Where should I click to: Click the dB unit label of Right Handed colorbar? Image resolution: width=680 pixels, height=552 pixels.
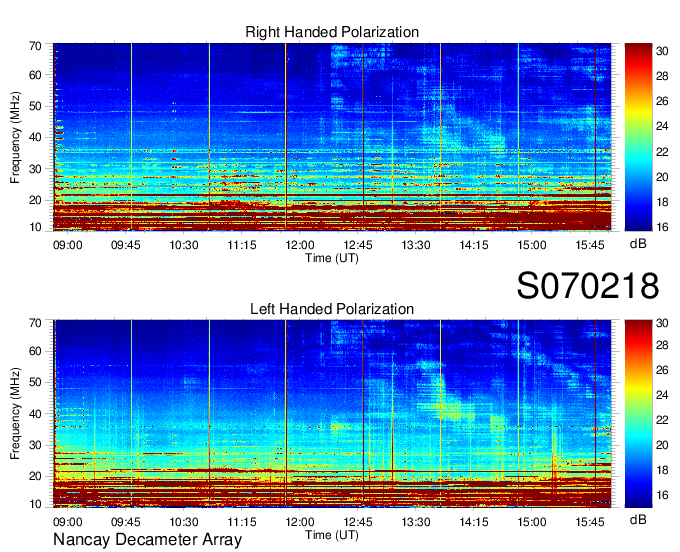[x=638, y=244]
